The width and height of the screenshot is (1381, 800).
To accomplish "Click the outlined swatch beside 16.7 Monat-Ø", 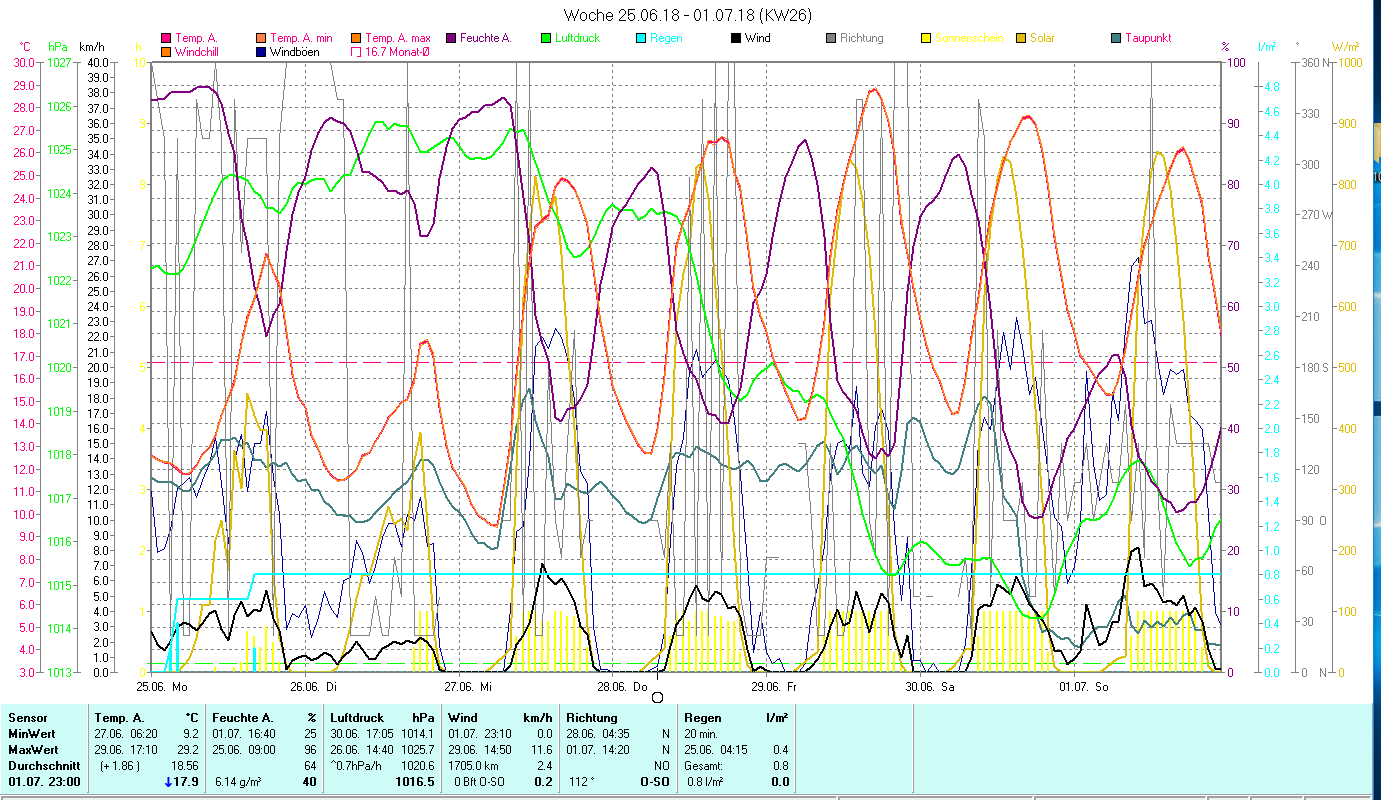I will click(x=356, y=51).
